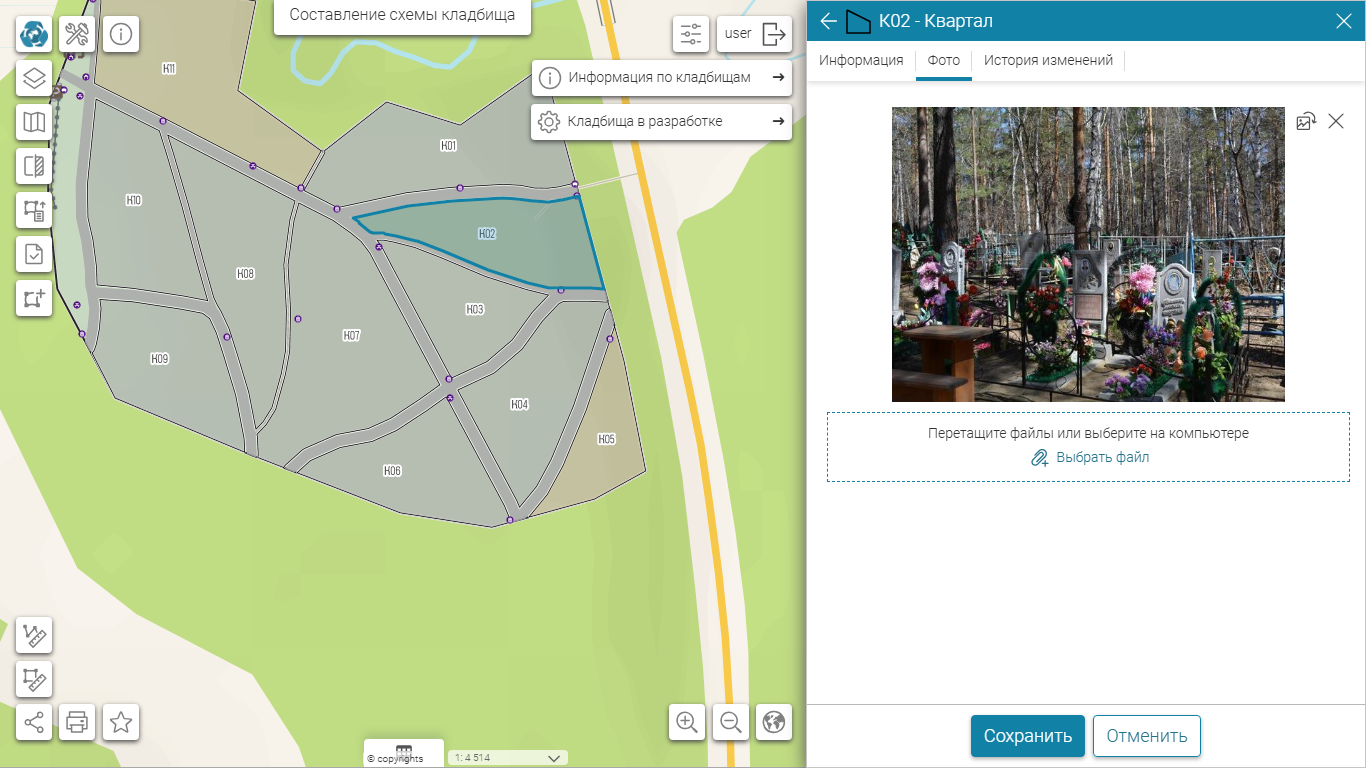
Task: Click the share map icon
Action: coord(34,722)
